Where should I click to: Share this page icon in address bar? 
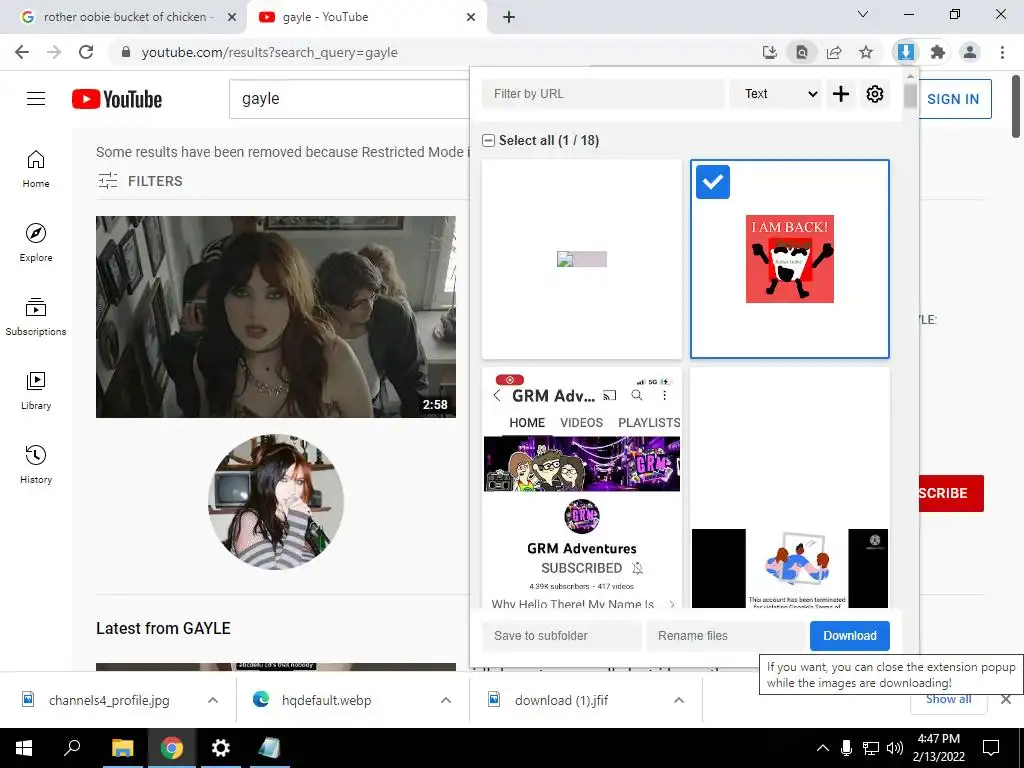tap(834, 52)
